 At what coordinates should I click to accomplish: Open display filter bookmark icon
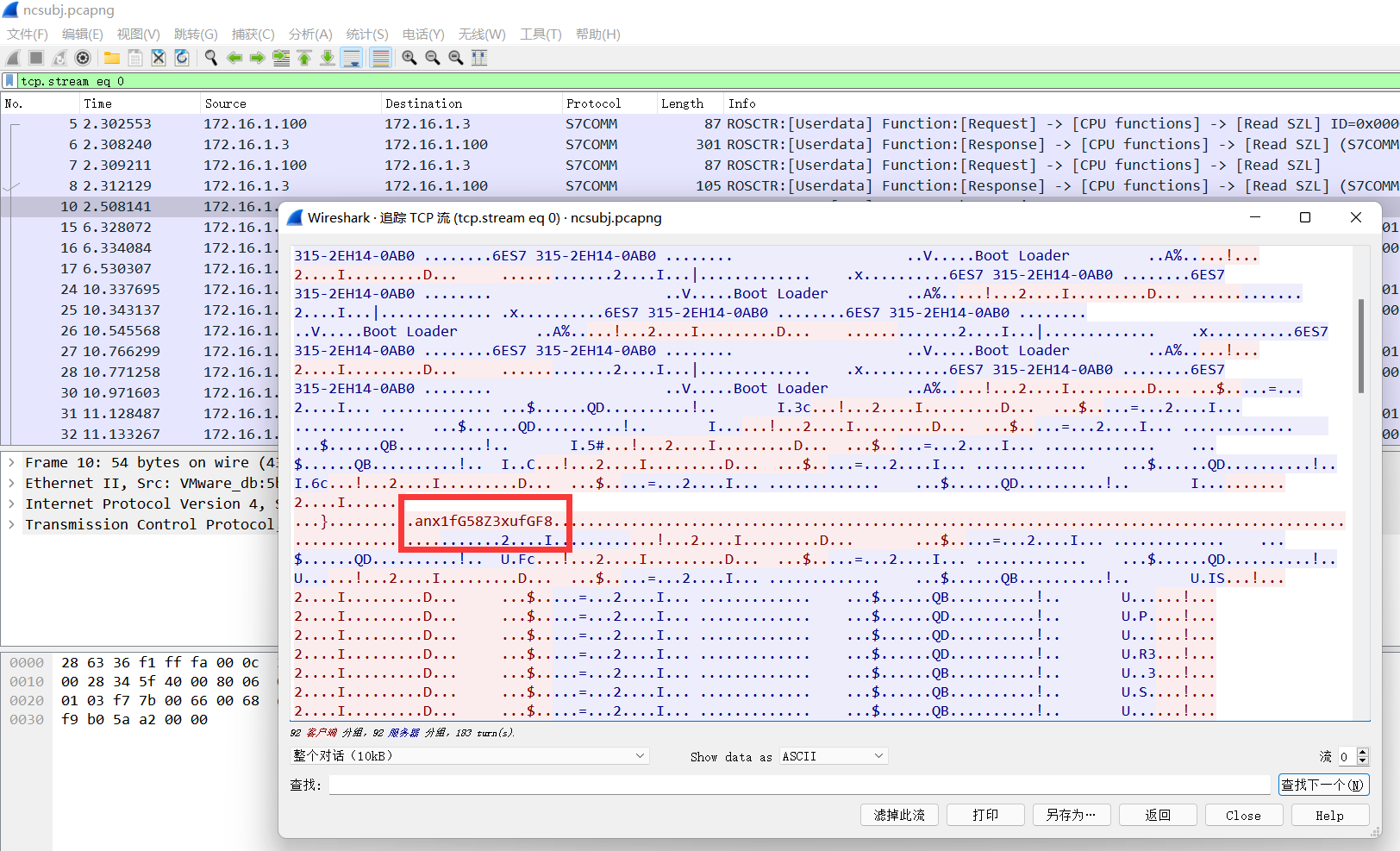9,81
